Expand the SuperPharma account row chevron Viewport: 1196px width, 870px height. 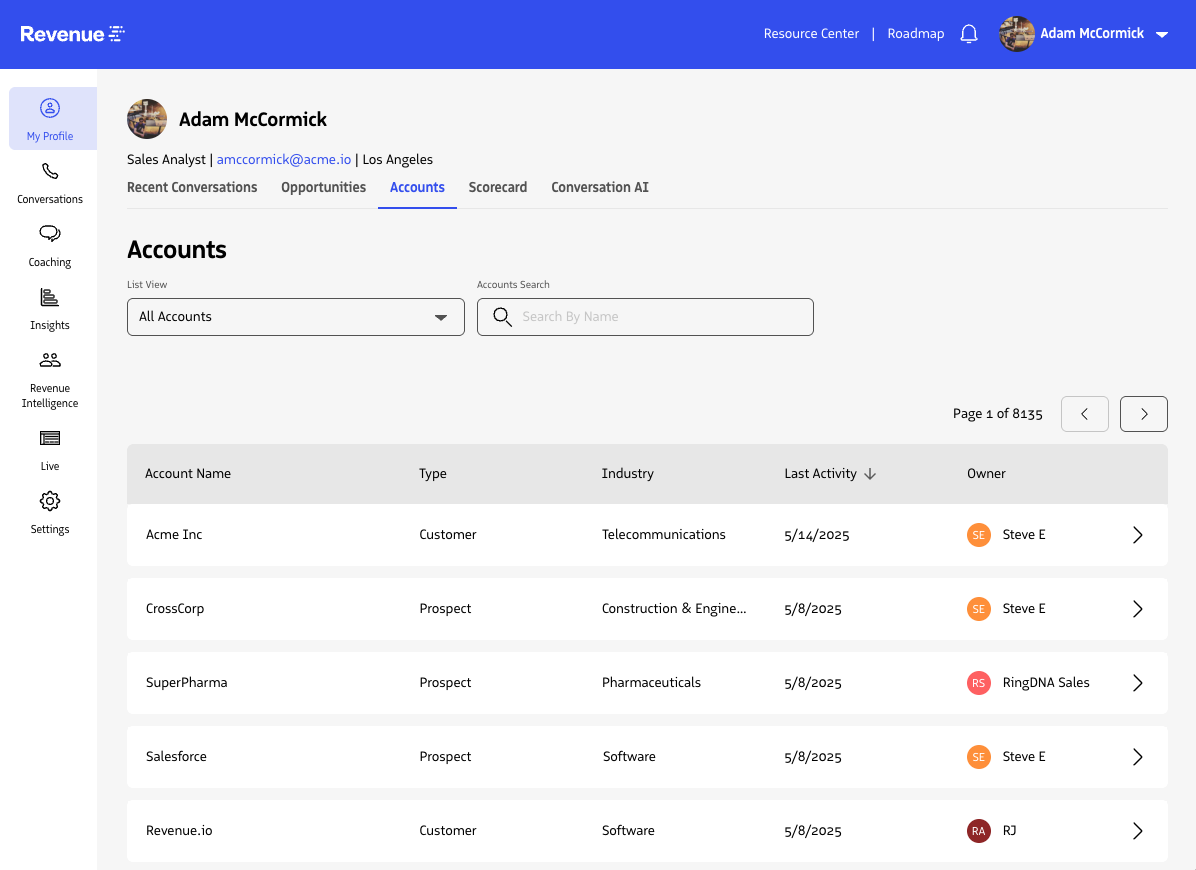click(x=1137, y=683)
